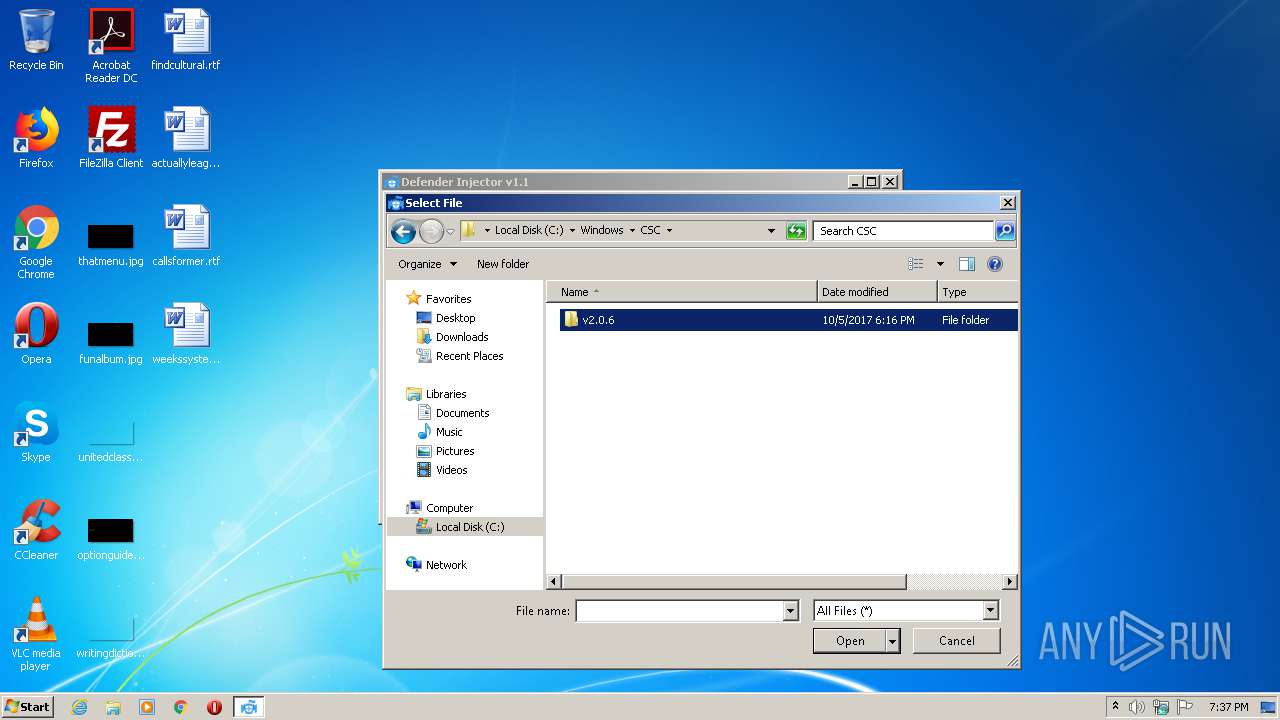1280x720 pixels.
Task: Click the horizontal scrollbar right arrow
Action: (1010, 582)
